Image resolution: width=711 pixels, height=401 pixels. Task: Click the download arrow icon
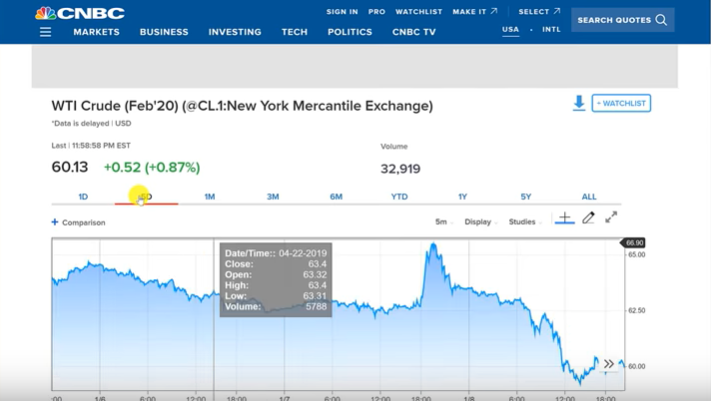point(578,103)
